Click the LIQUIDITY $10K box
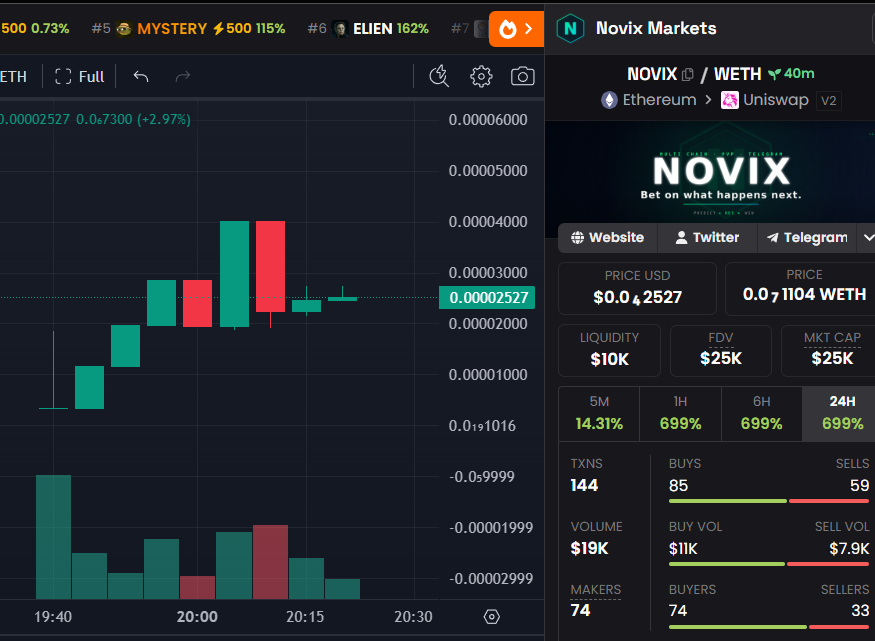This screenshot has width=875, height=641. 609,351
